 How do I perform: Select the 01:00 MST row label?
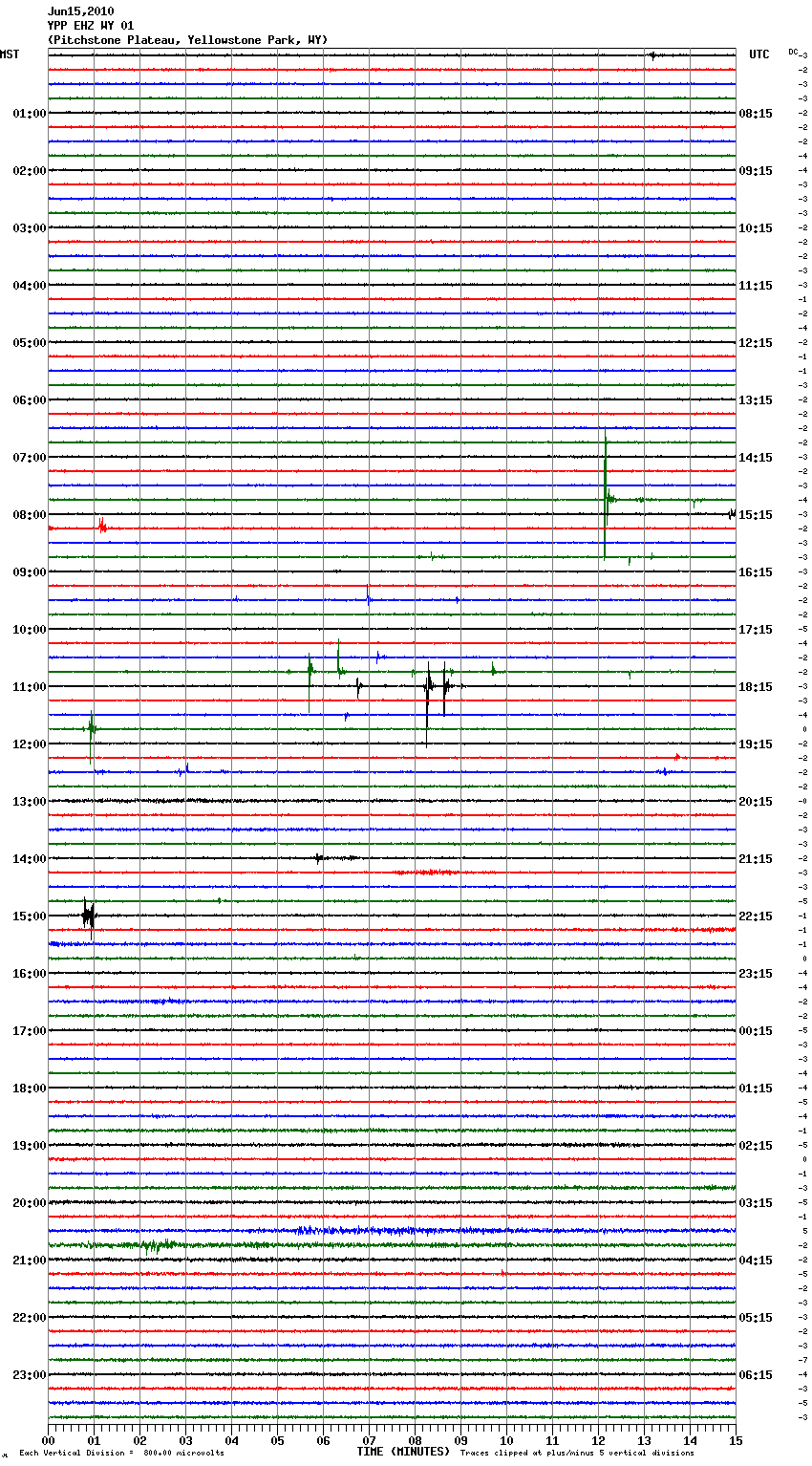[30, 114]
